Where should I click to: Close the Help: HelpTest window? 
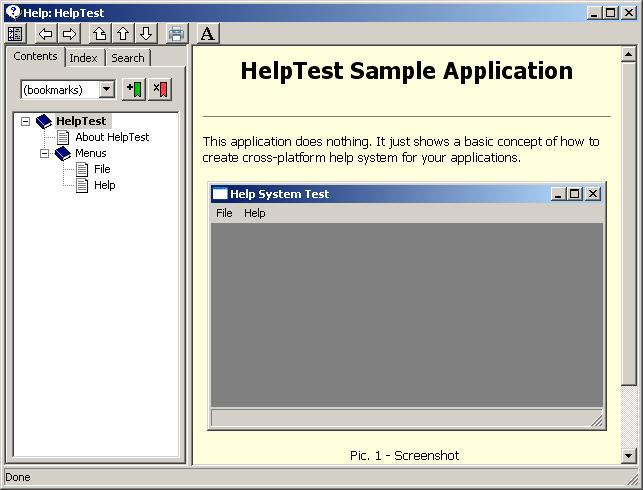(629, 13)
